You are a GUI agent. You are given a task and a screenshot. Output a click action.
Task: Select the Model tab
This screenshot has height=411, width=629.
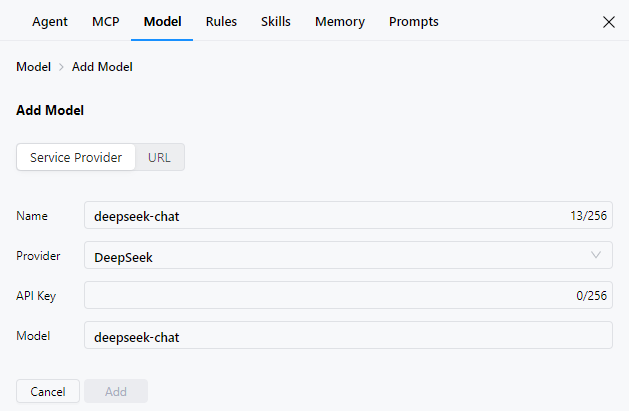162,21
